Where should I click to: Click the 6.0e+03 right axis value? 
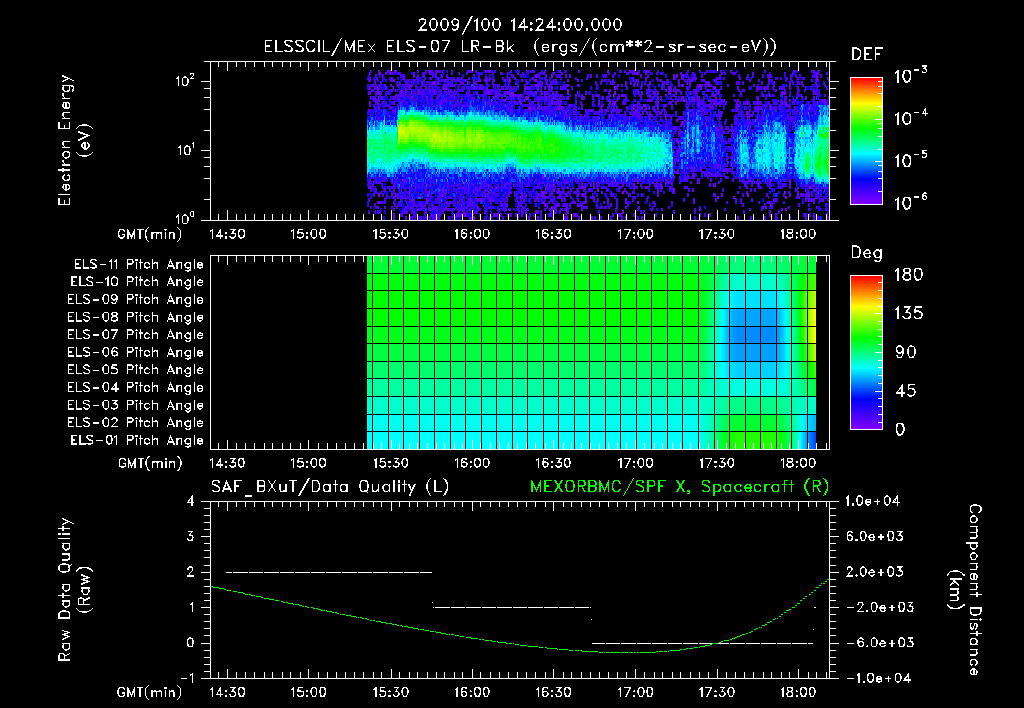[874, 536]
